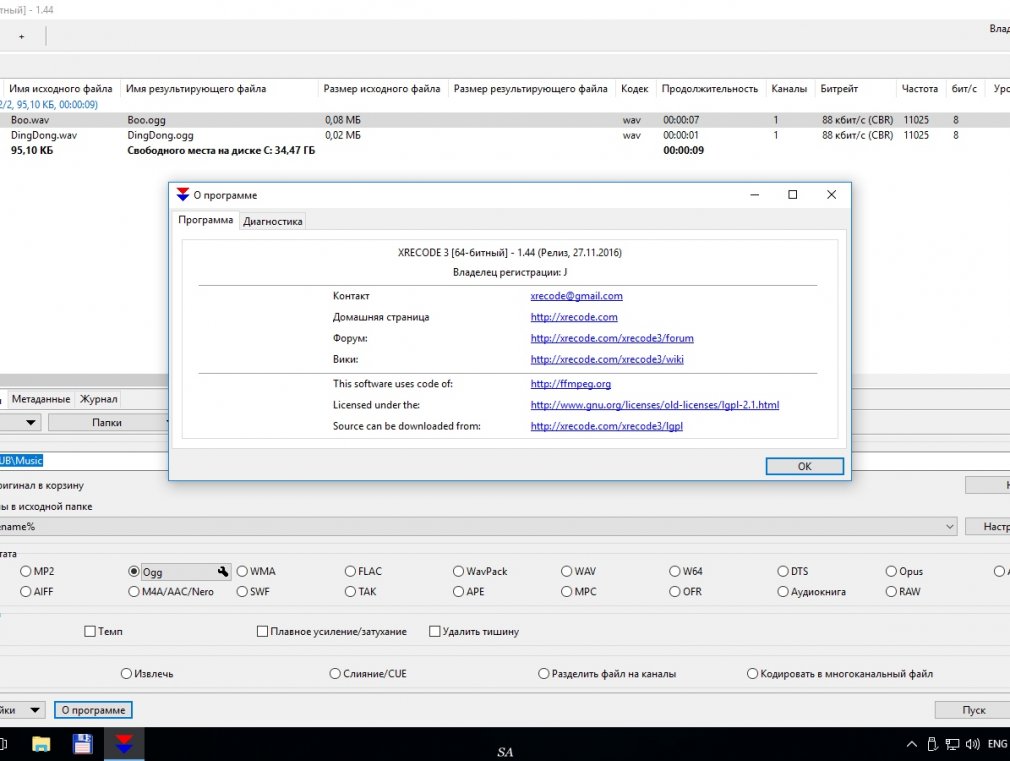Select the DingDong.wav file row
Viewport: 1010px width, 761px height.
505,135
